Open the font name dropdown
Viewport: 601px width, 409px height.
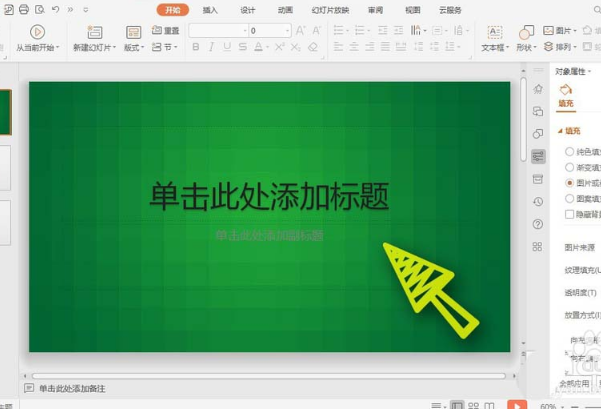245,30
